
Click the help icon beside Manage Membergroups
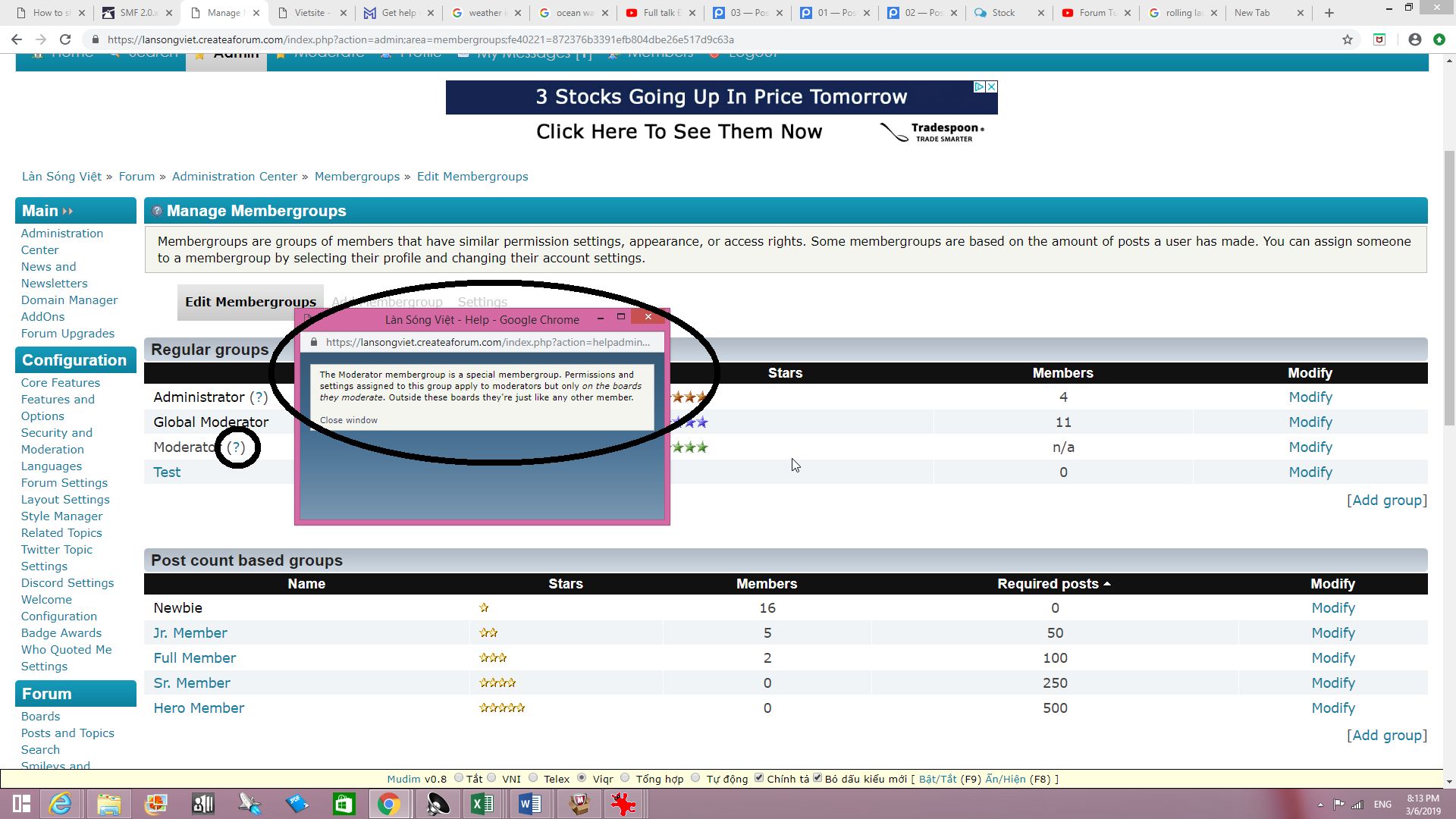157,211
